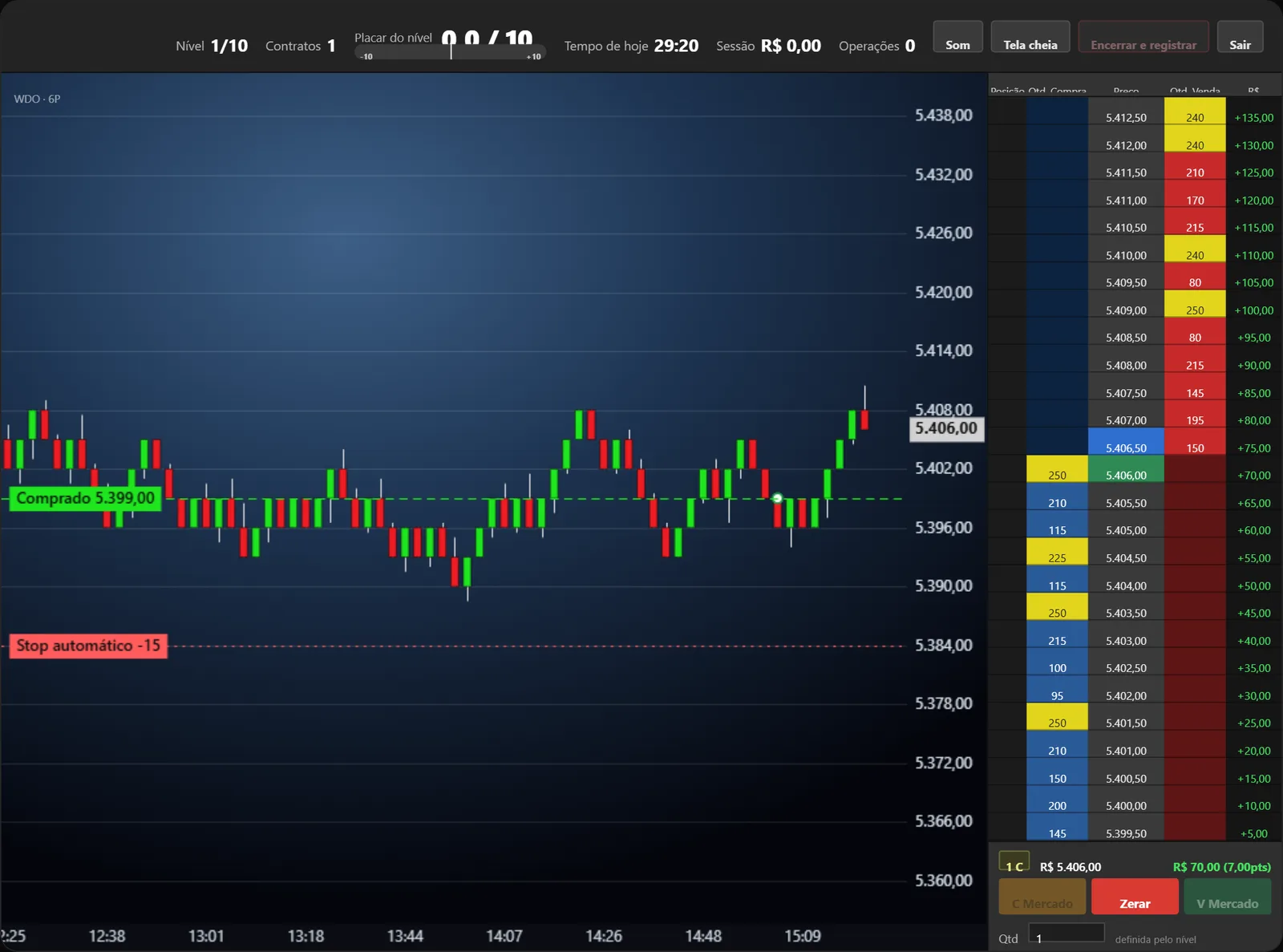Click the V Mercado sell button
Viewport: 1283px width, 952px height.
click(x=1228, y=897)
